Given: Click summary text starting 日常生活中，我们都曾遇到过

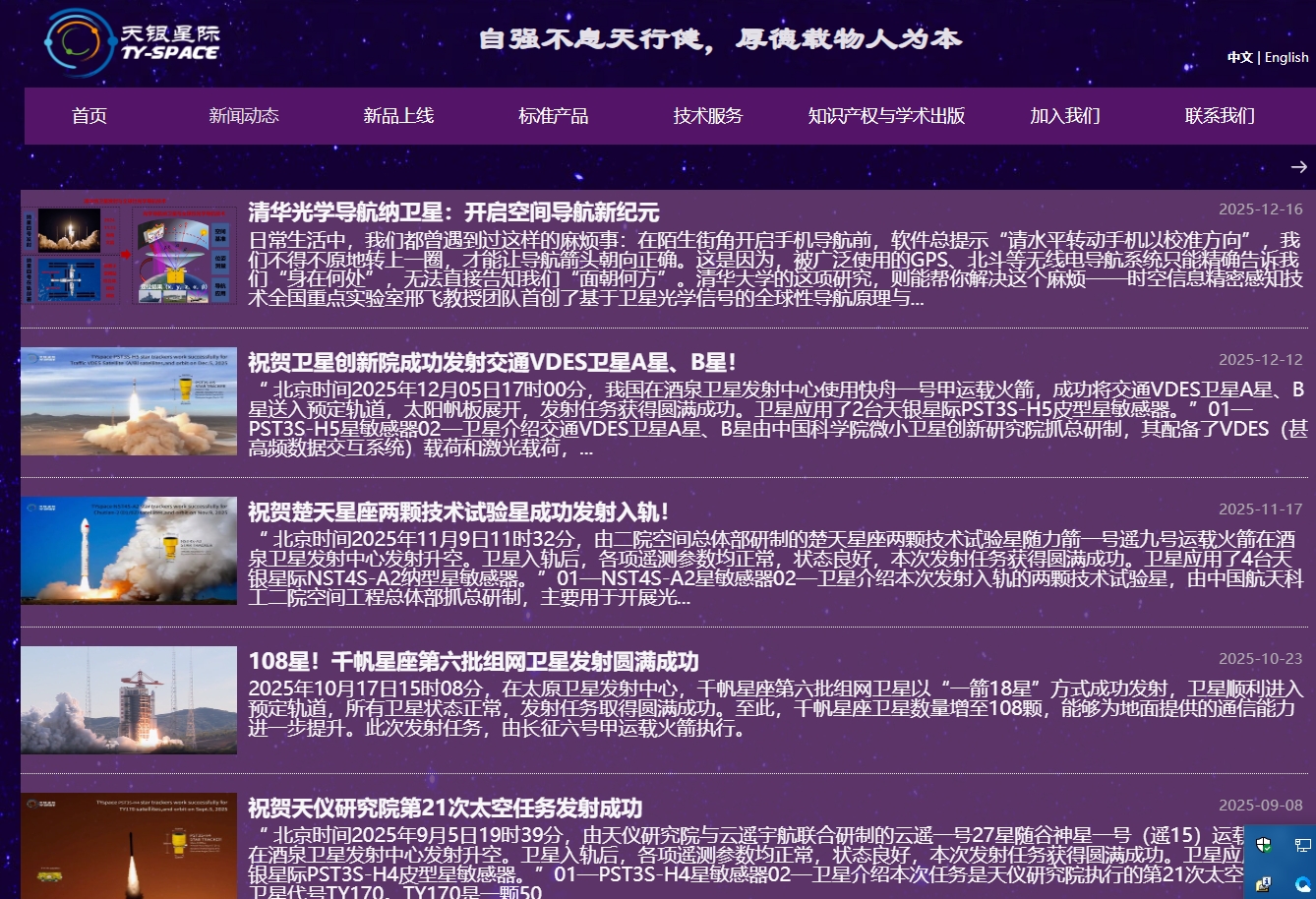Looking at the screenshot, I should coord(775,269).
